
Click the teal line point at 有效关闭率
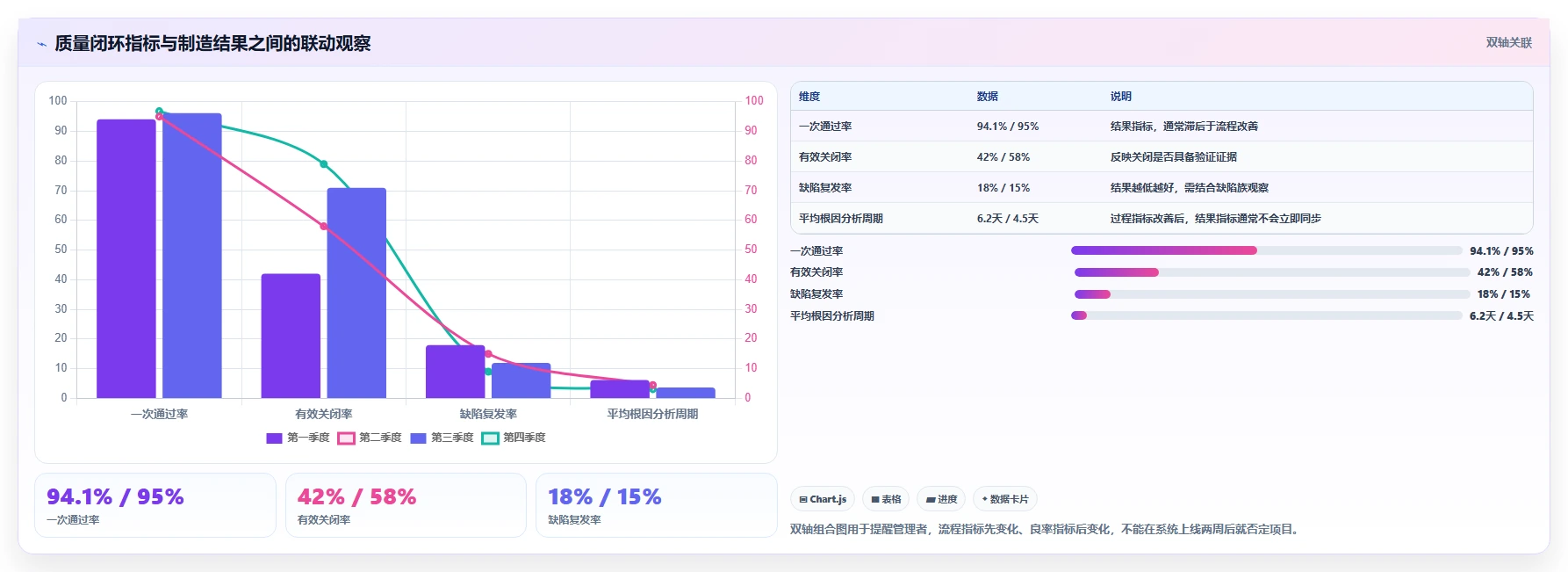(x=324, y=164)
